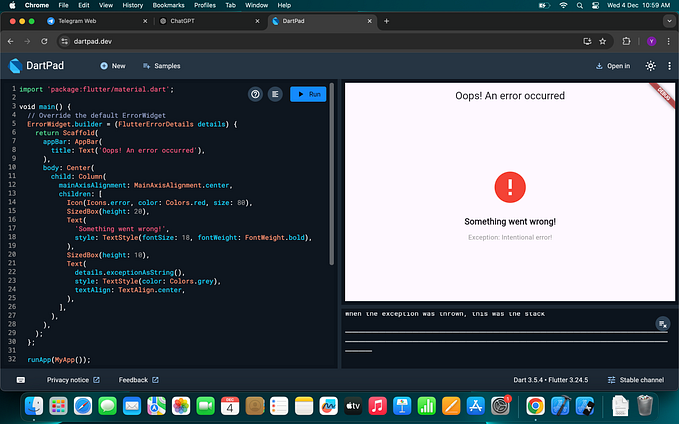679x424 pixels.
Task: Click the dartpad.dev address bar
Action: 320,41
